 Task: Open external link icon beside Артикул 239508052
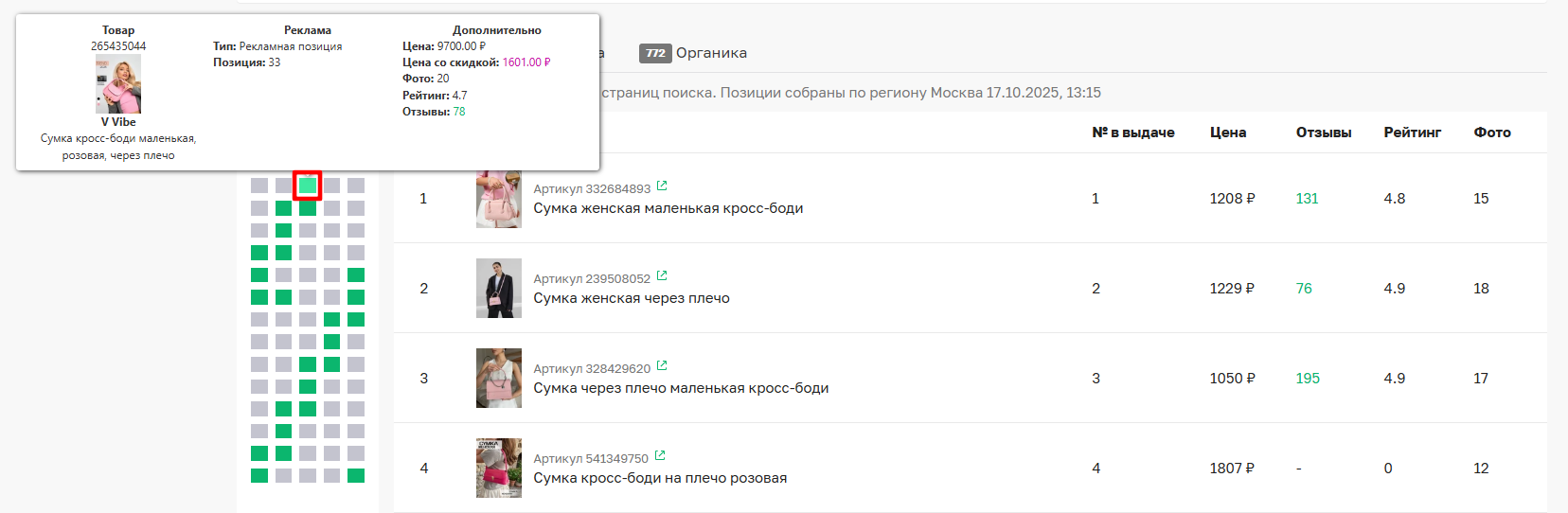[x=662, y=276]
